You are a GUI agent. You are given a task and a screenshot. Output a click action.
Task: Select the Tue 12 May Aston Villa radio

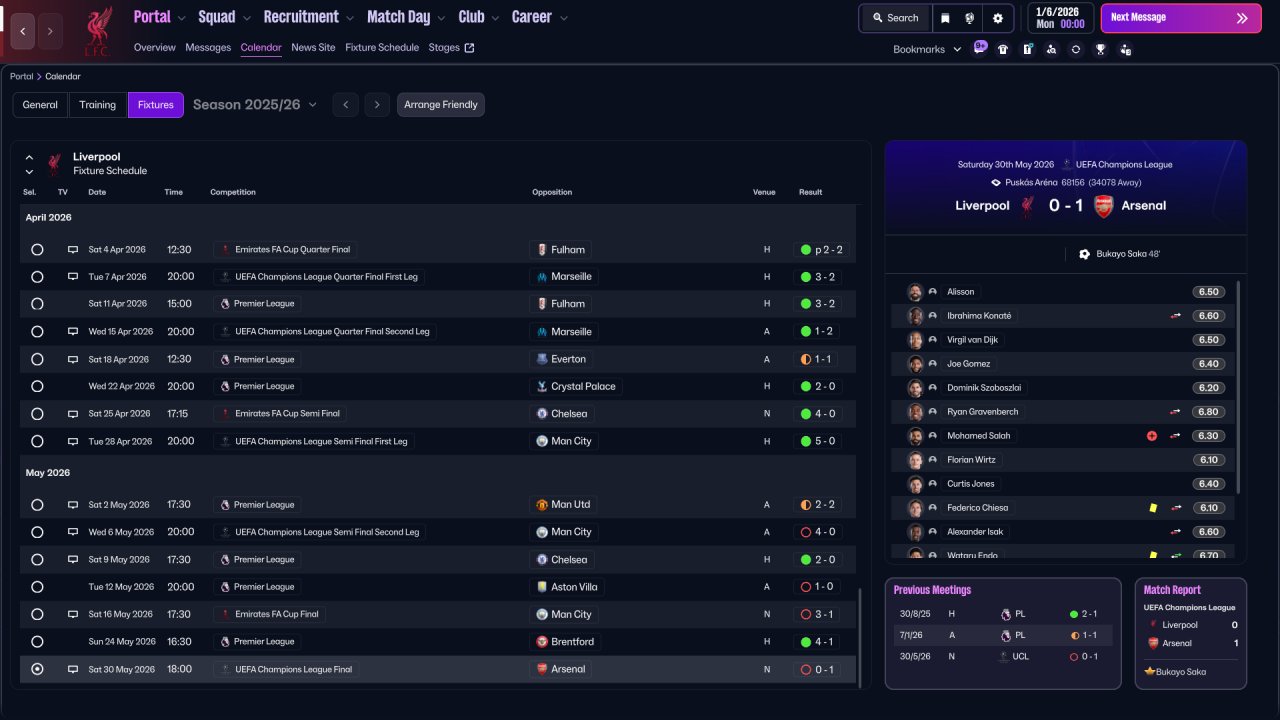pyautogui.click(x=37, y=587)
